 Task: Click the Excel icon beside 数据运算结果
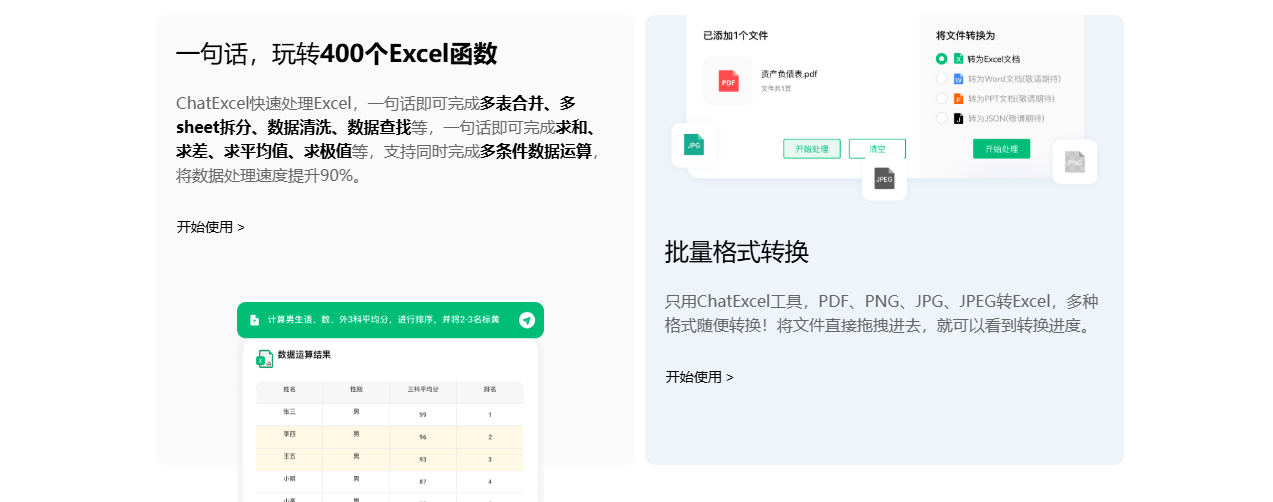pyautogui.click(x=264, y=358)
